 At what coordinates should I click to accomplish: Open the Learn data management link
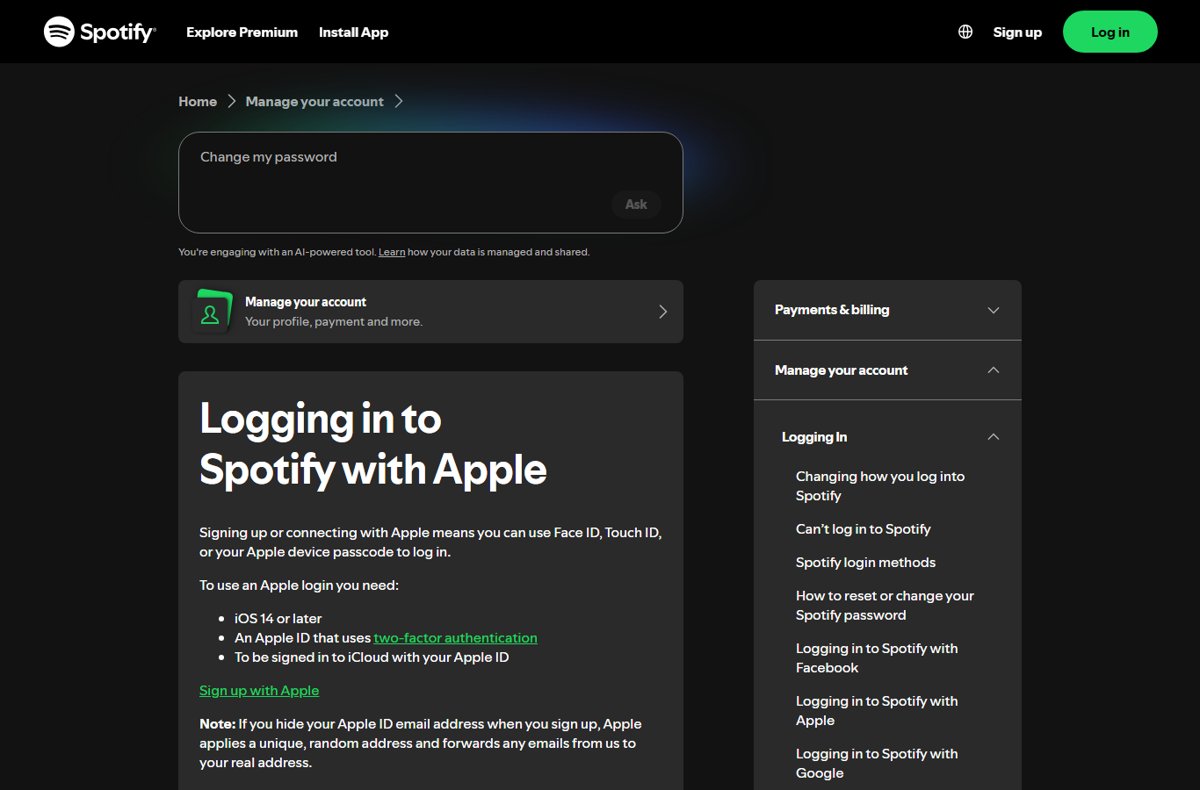(x=392, y=252)
